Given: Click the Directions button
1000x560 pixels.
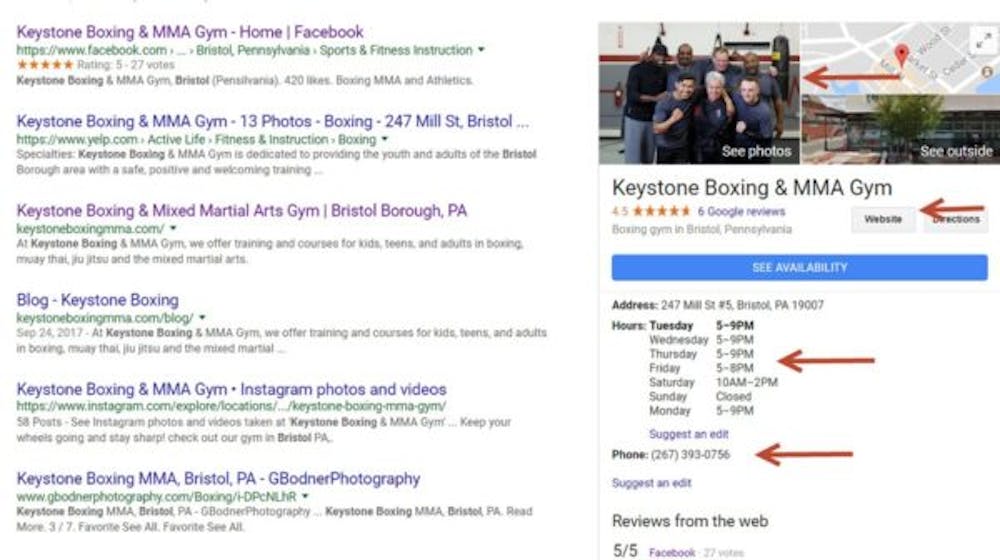Looking at the screenshot, I should 956,219.
